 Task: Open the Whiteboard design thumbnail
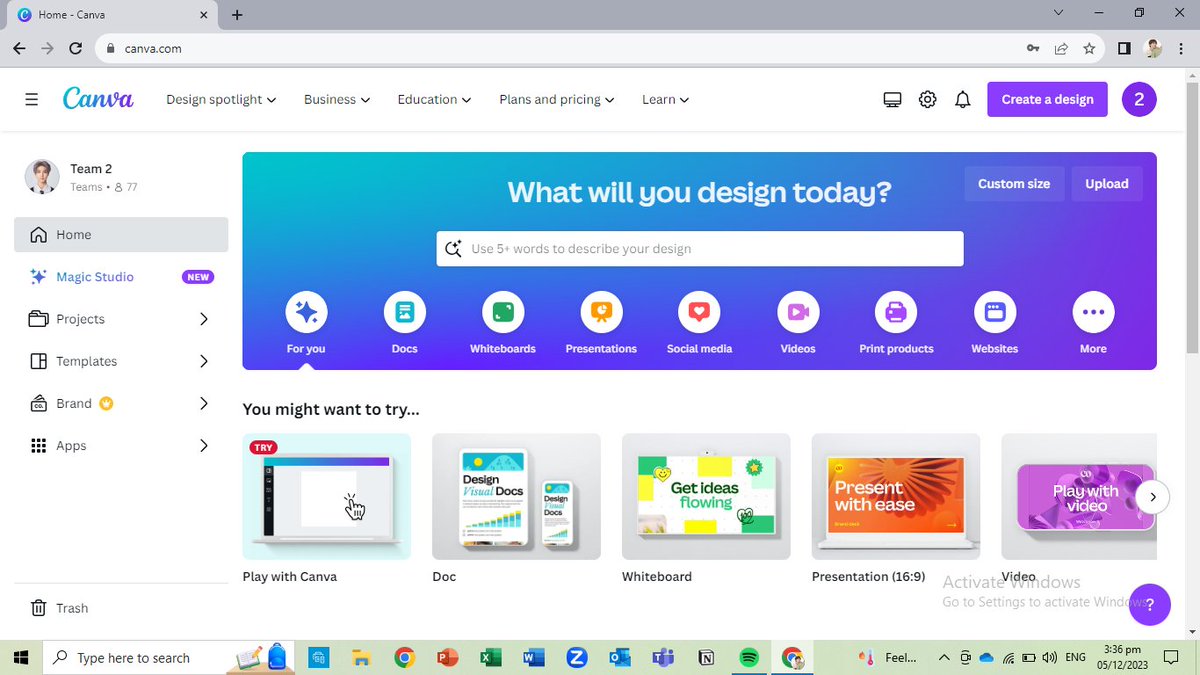[x=706, y=496]
